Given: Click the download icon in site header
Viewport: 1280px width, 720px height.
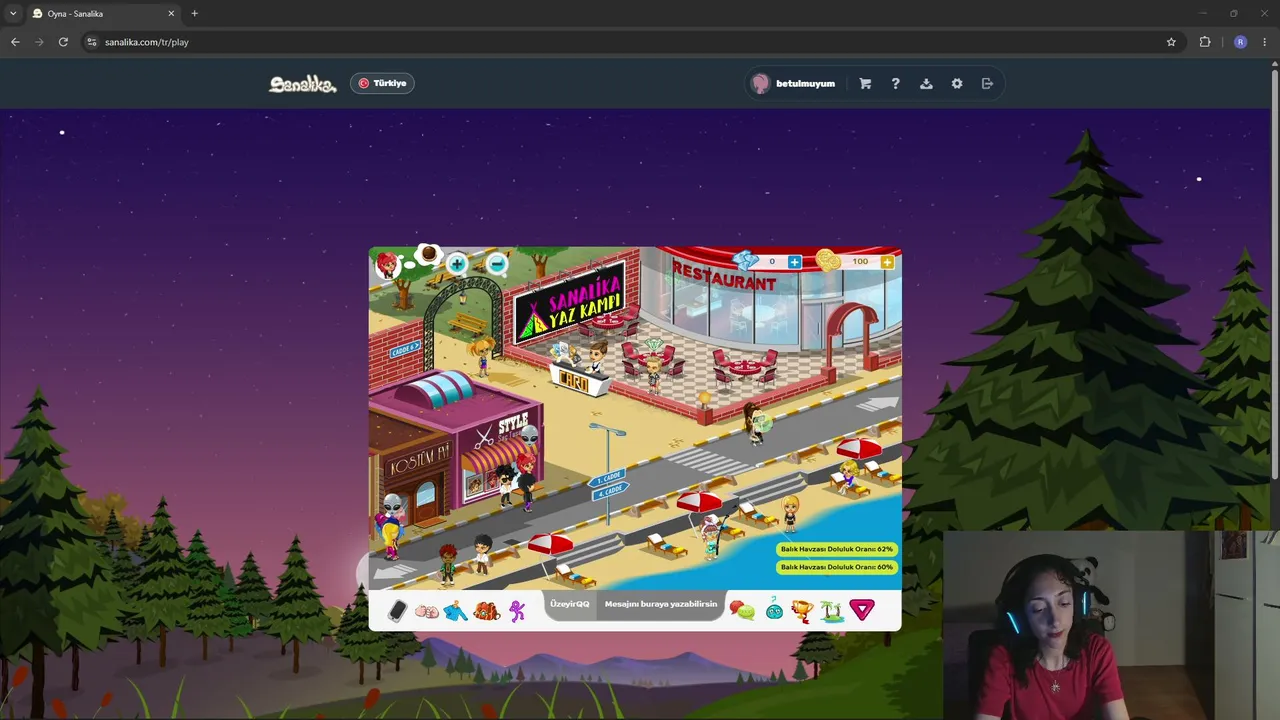Looking at the screenshot, I should (926, 84).
